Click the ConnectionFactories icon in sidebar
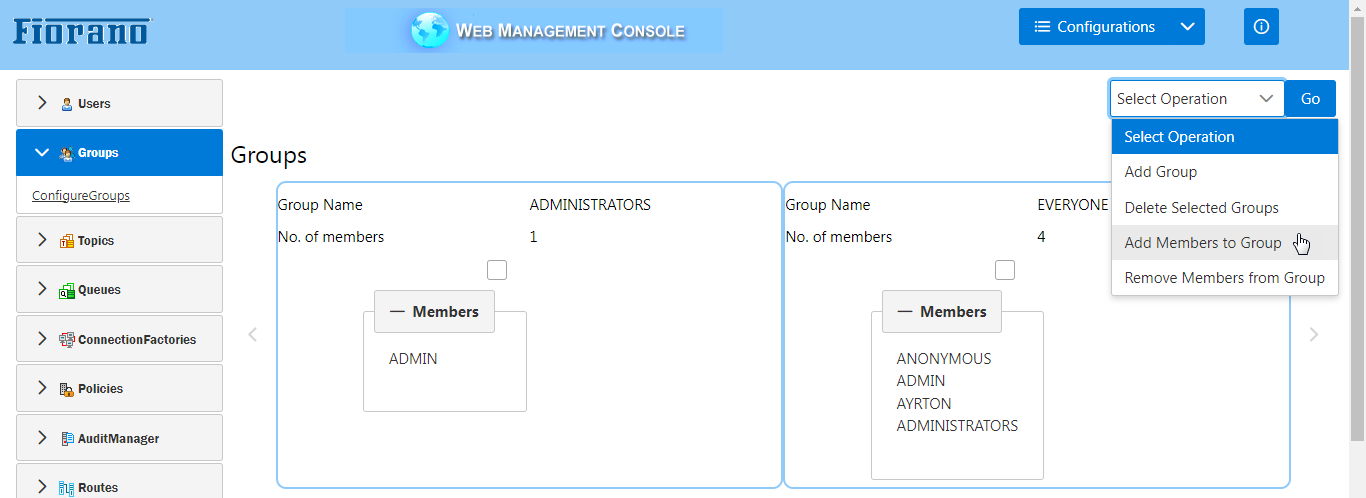Viewport: 1366px width, 498px height. [67, 340]
